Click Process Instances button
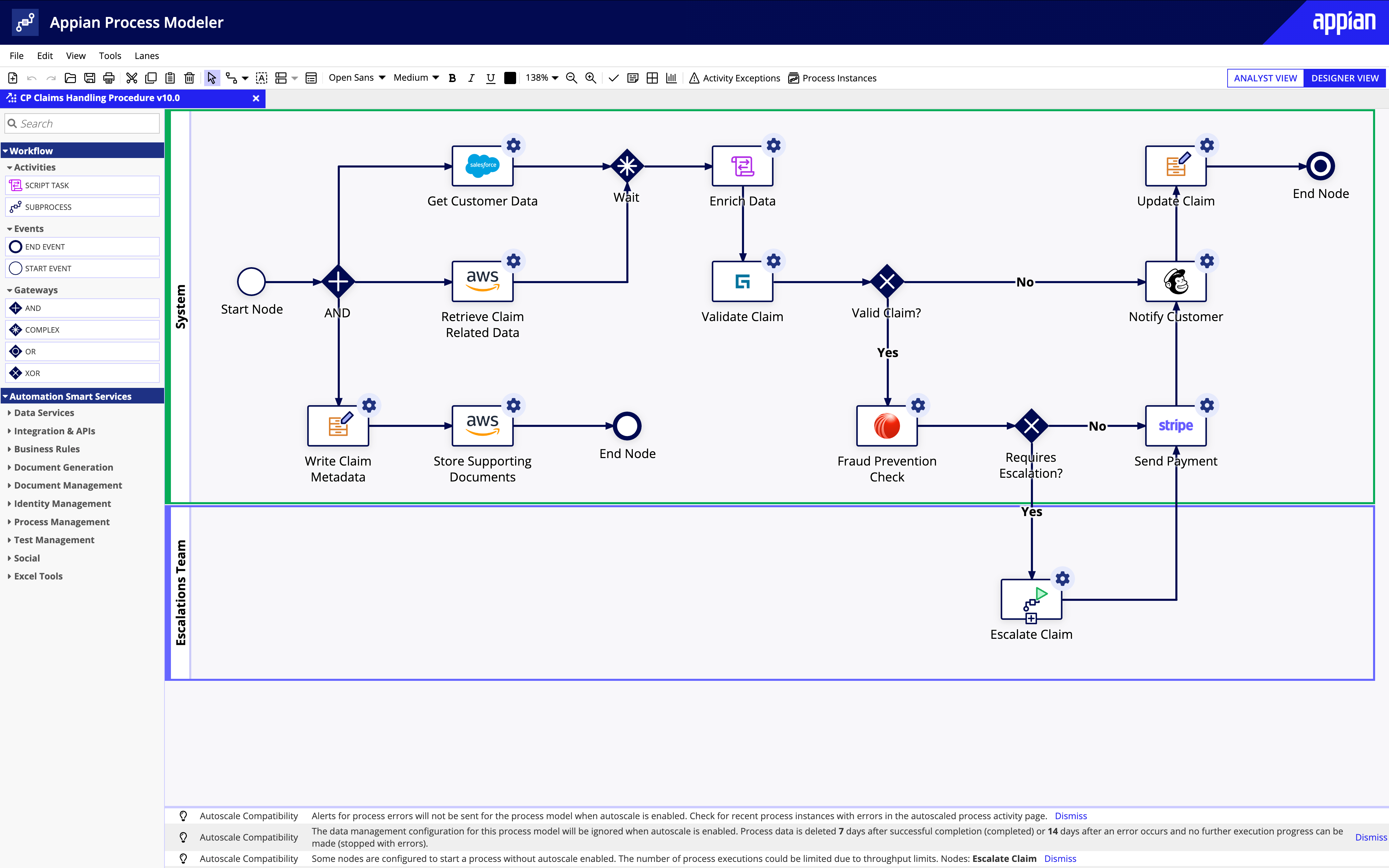The width and height of the screenshot is (1389, 868). (x=832, y=78)
